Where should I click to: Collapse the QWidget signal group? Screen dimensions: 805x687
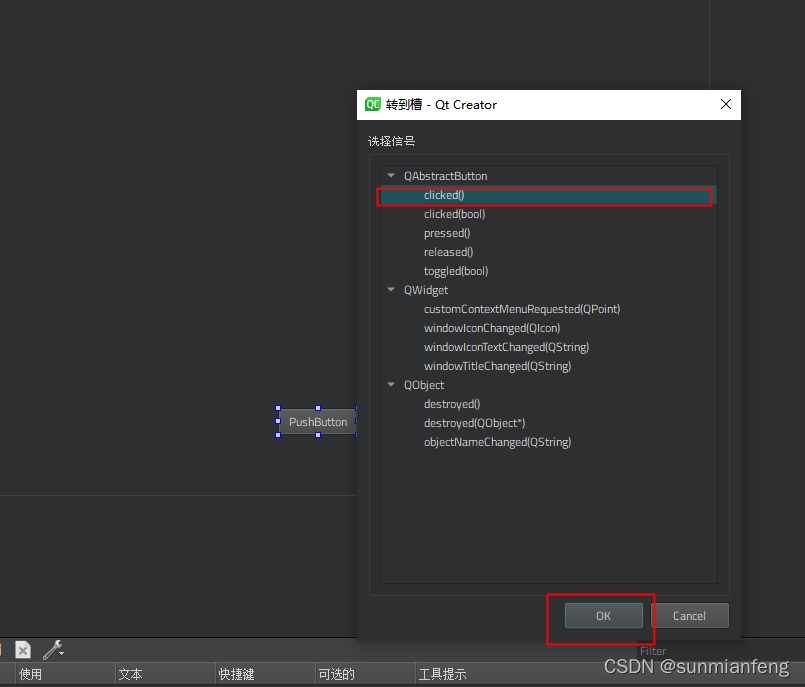[390, 289]
